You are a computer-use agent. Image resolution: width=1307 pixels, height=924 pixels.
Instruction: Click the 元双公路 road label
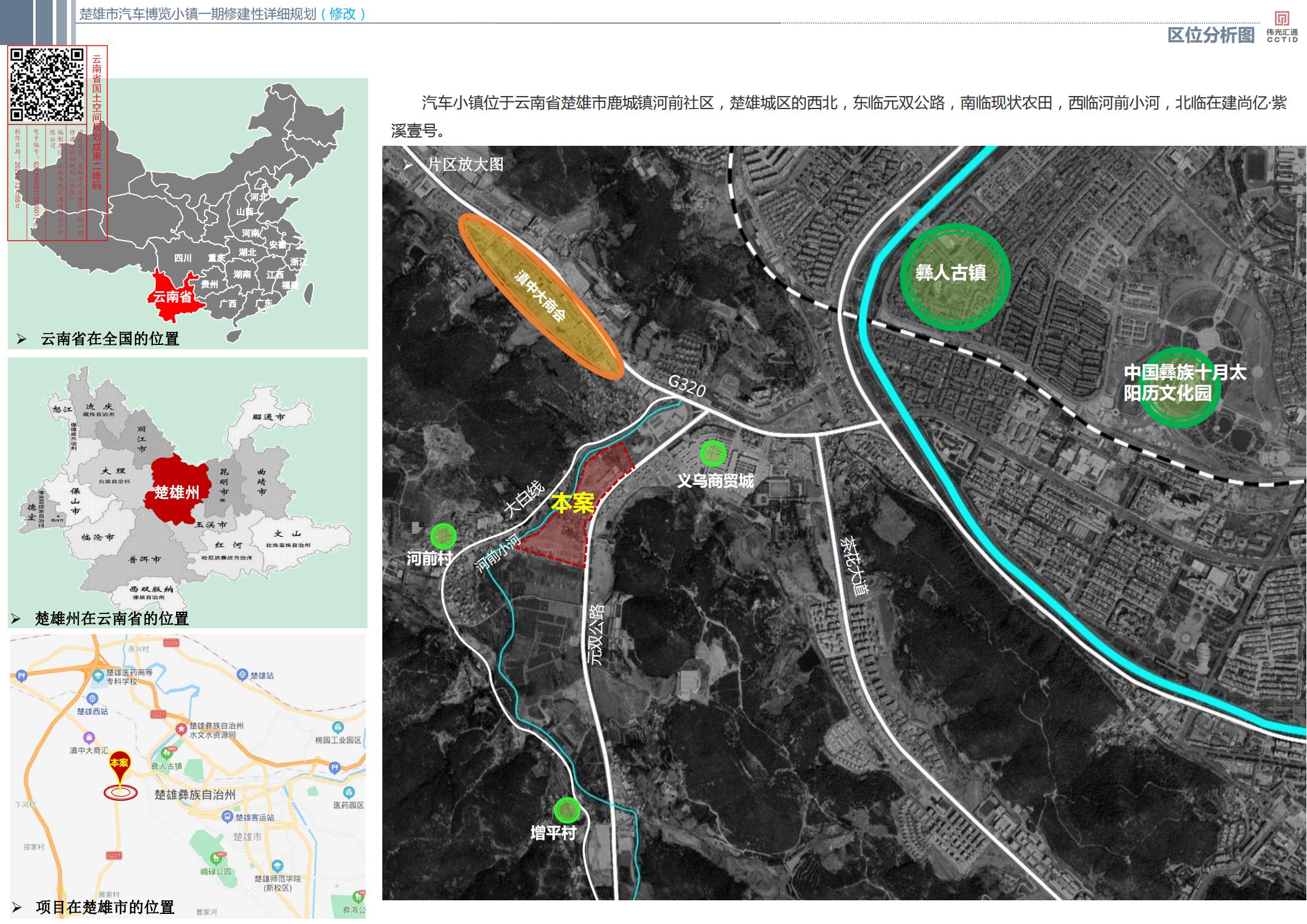[x=595, y=634]
